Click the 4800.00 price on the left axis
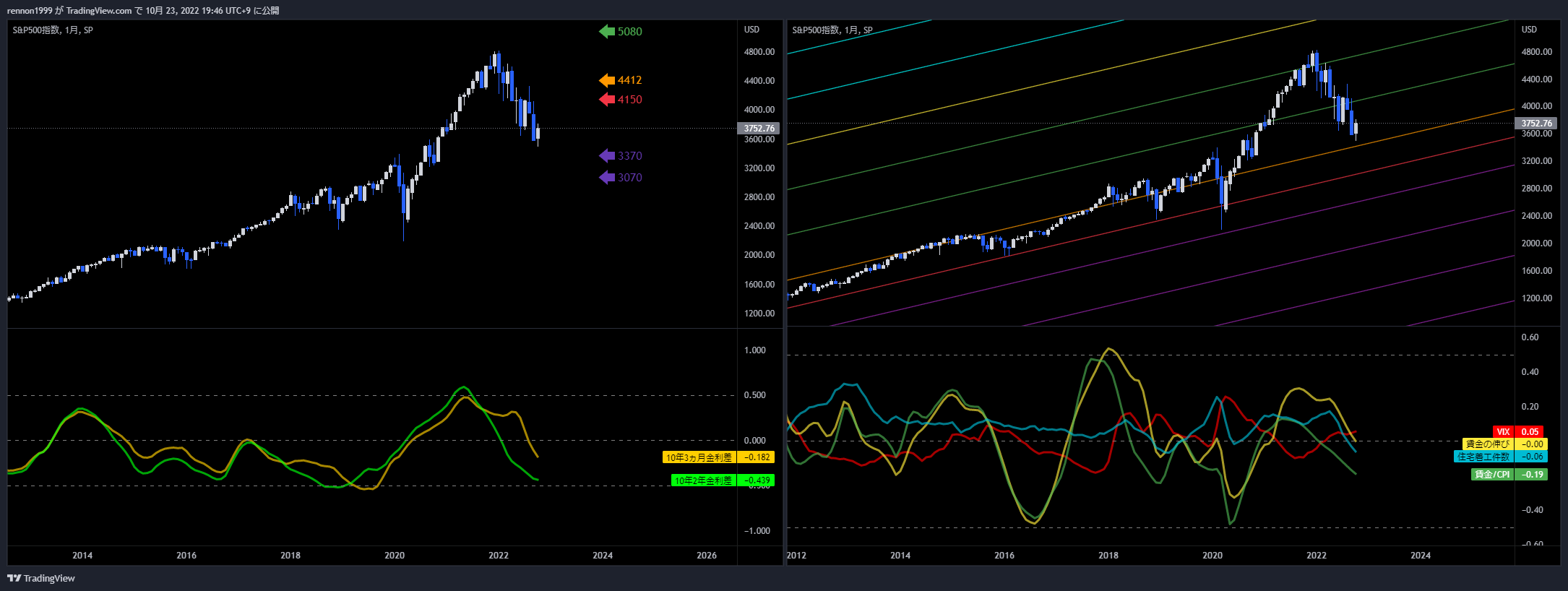The image size is (1568, 591). tap(759, 52)
